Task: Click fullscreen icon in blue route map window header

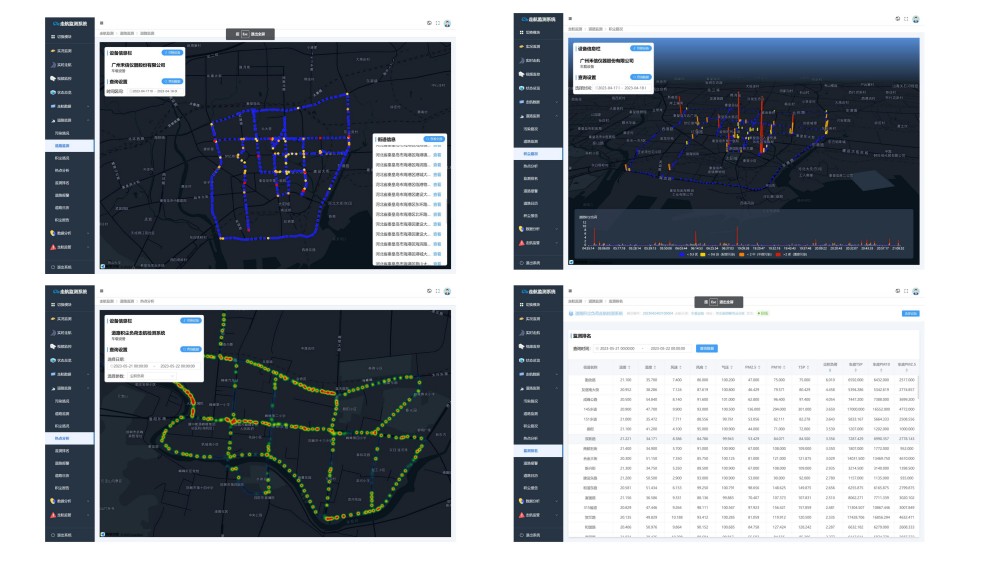Action: (438, 23)
